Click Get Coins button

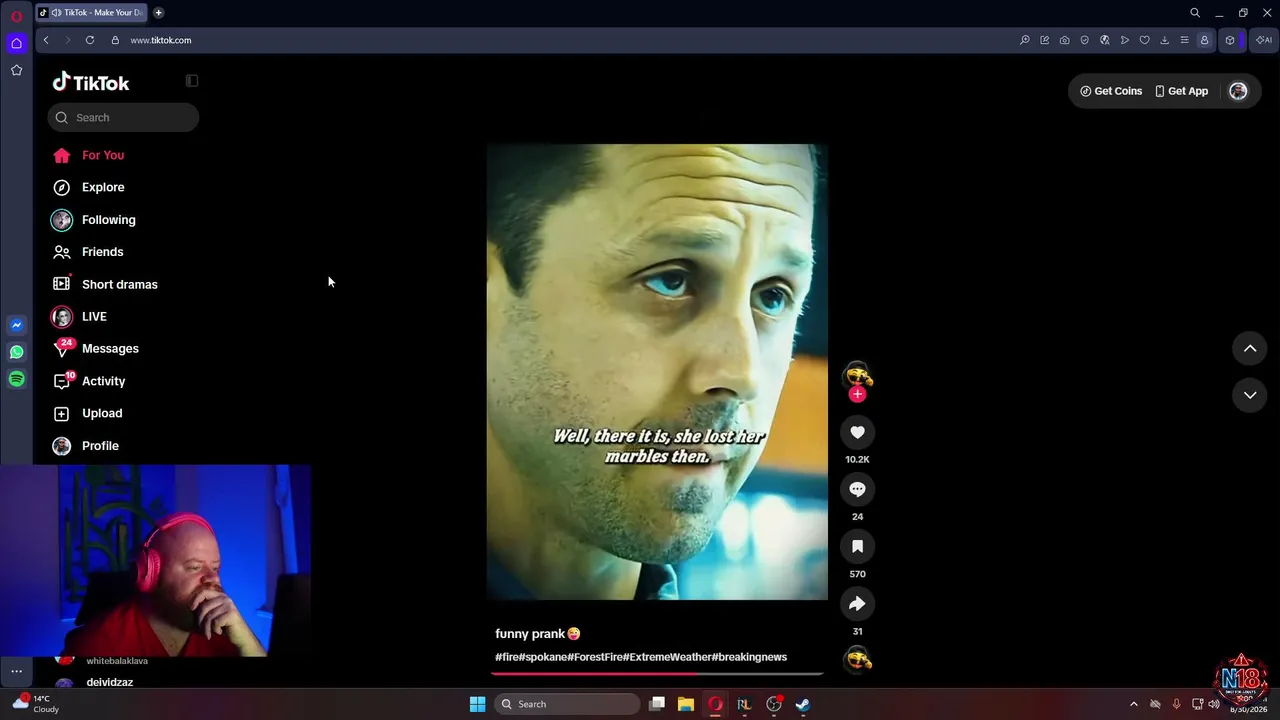(x=1111, y=91)
